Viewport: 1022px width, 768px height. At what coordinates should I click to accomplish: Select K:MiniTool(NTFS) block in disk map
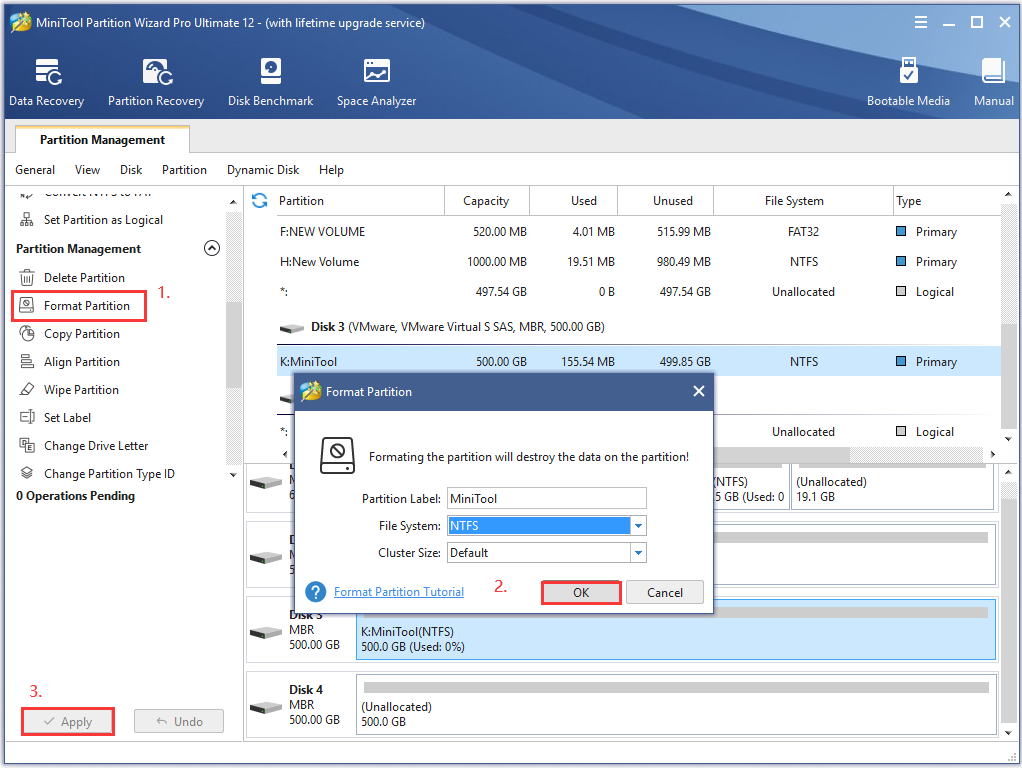[676, 630]
